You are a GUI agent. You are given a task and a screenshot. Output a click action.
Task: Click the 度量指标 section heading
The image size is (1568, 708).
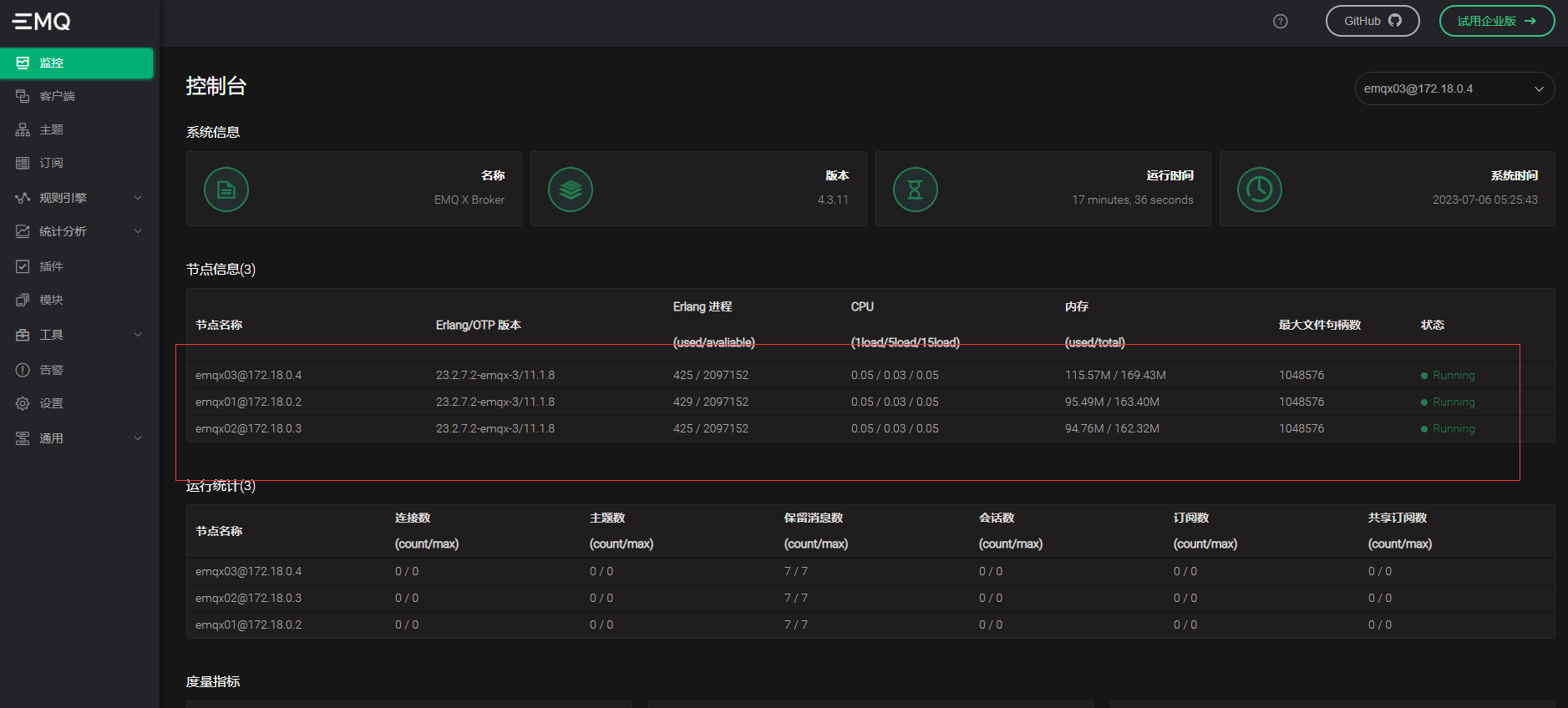coord(213,681)
